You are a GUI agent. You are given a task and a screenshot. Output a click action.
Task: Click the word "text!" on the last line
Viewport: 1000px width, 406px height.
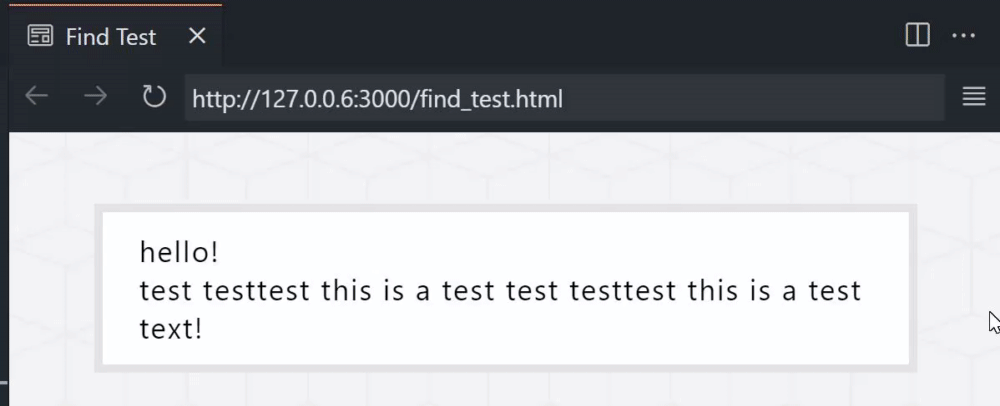171,329
